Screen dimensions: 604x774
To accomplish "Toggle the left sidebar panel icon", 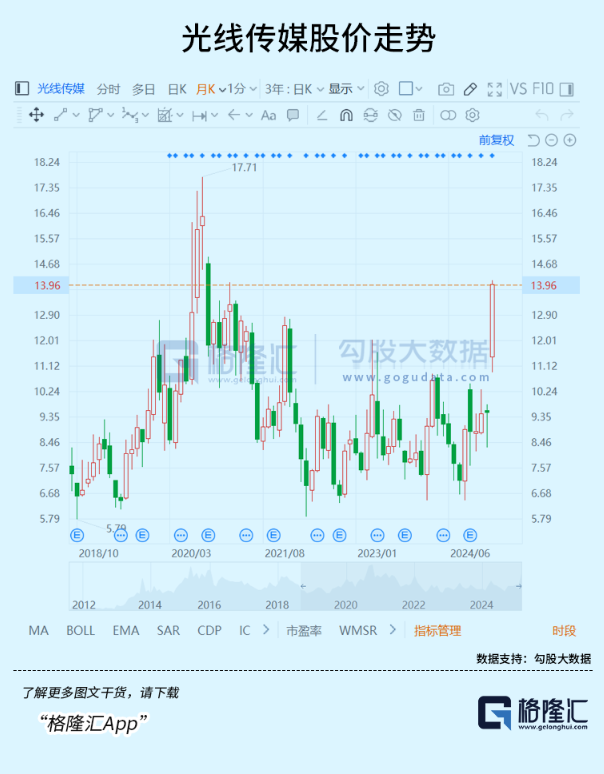I will 22,89.
